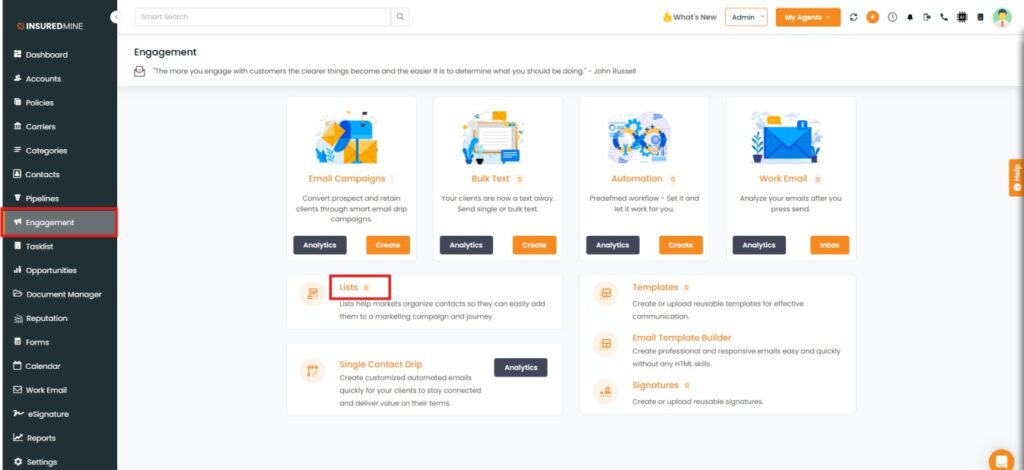Screen dimensions: 1024x470
Task: Open Pipelines from the sidebar
Action: (42, 198)
